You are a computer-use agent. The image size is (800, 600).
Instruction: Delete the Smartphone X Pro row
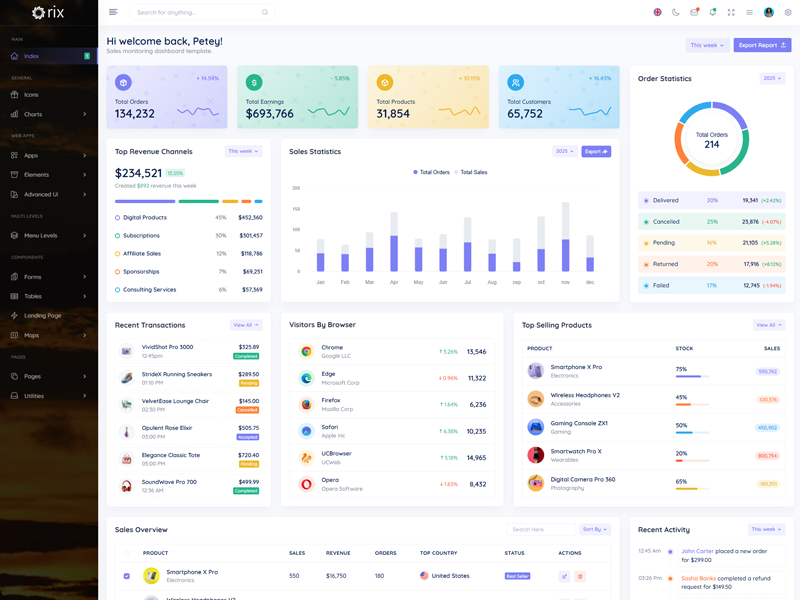click(x=580, y=576)
